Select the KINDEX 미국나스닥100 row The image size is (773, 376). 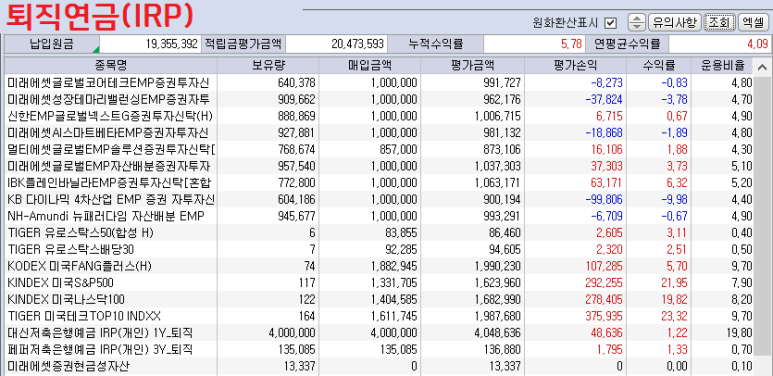(379, 299)
